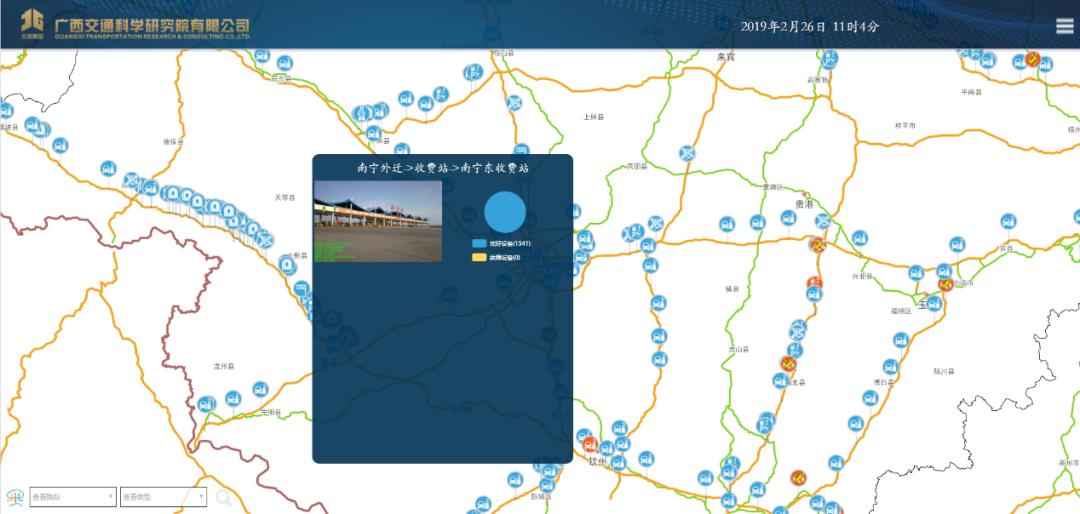This screenshot has width=1080, height=514.
Task: Click the date and time display in header
Action: 810,27
